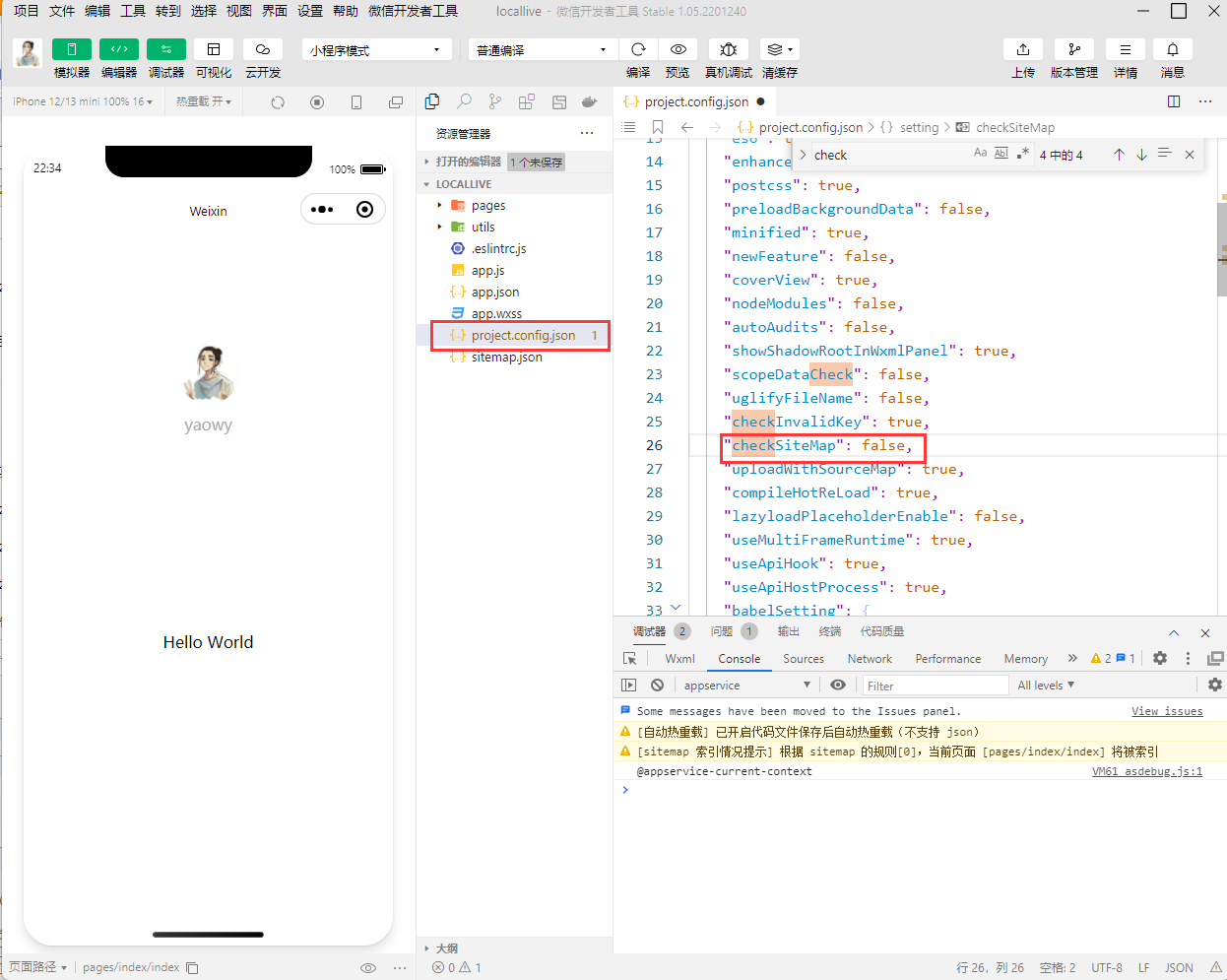The height and width of the screenshot is (980, 1227).
Task: Switch to the Console tab
Action: point(740,659)
